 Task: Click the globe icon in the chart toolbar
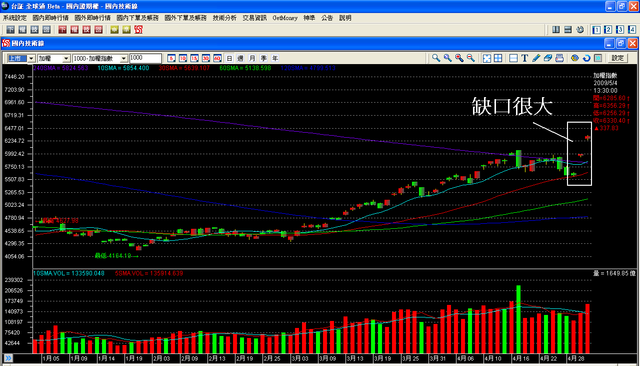575,58
